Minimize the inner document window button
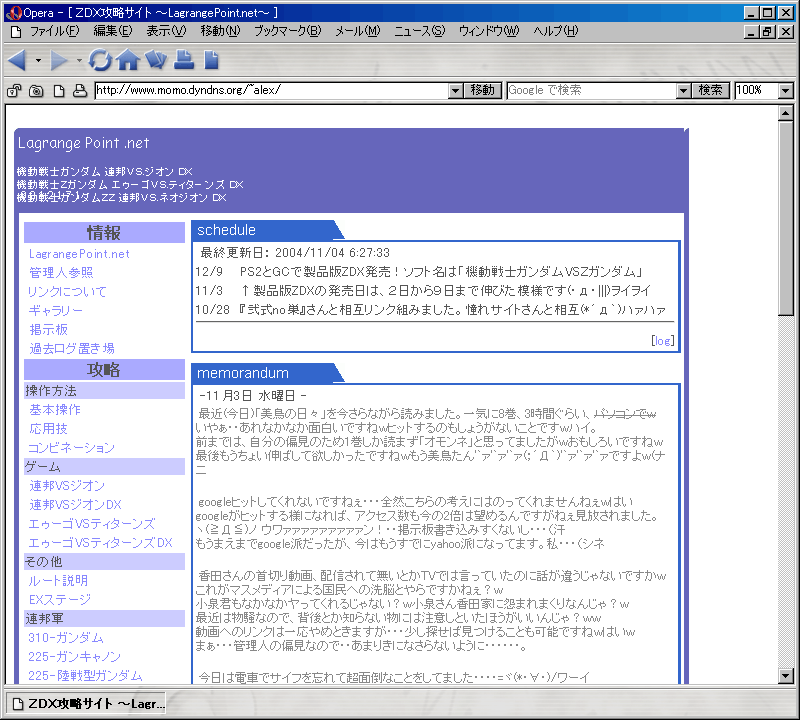Screen dimensions: 800x720 click(x=751, y=32)
